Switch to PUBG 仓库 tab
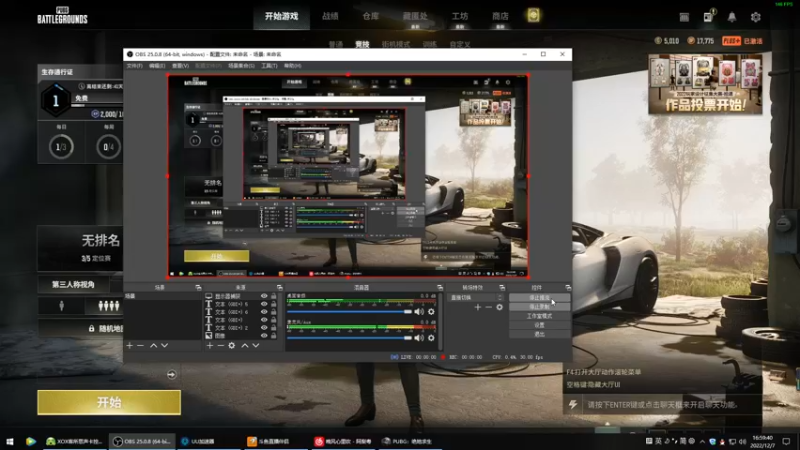This screenshot has width=800, height=450. pyautogui.click(x=370, y=16)
